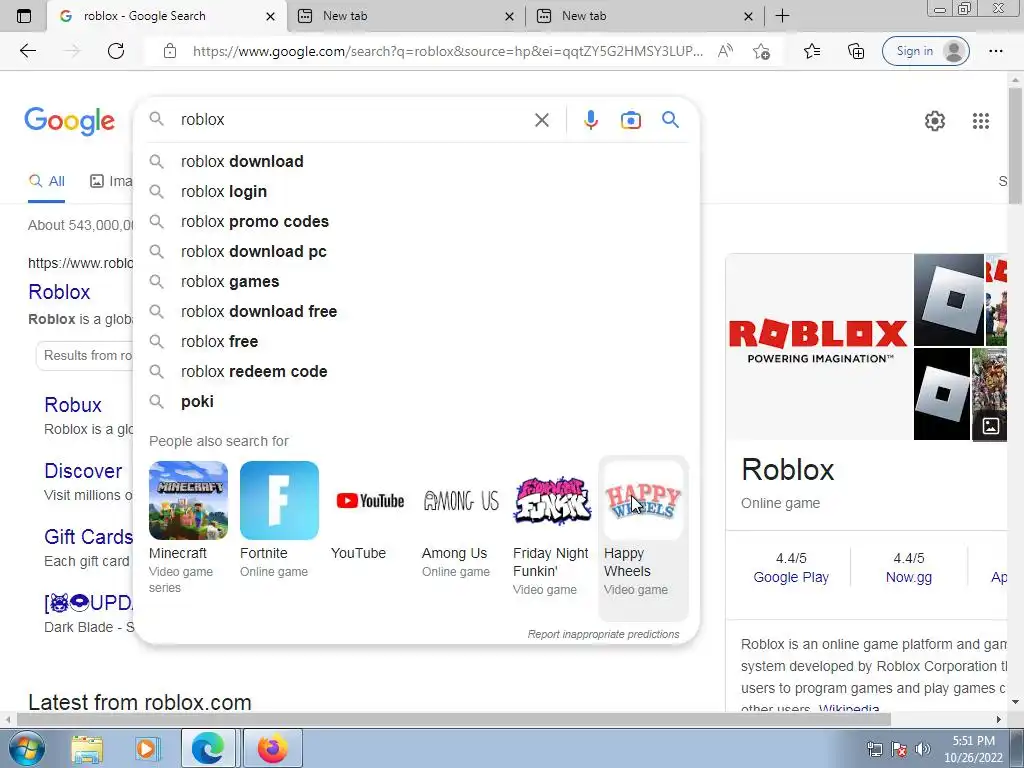1024x768 pixels.
Task: Clear the search box with X icon
Action: [541, 120]
